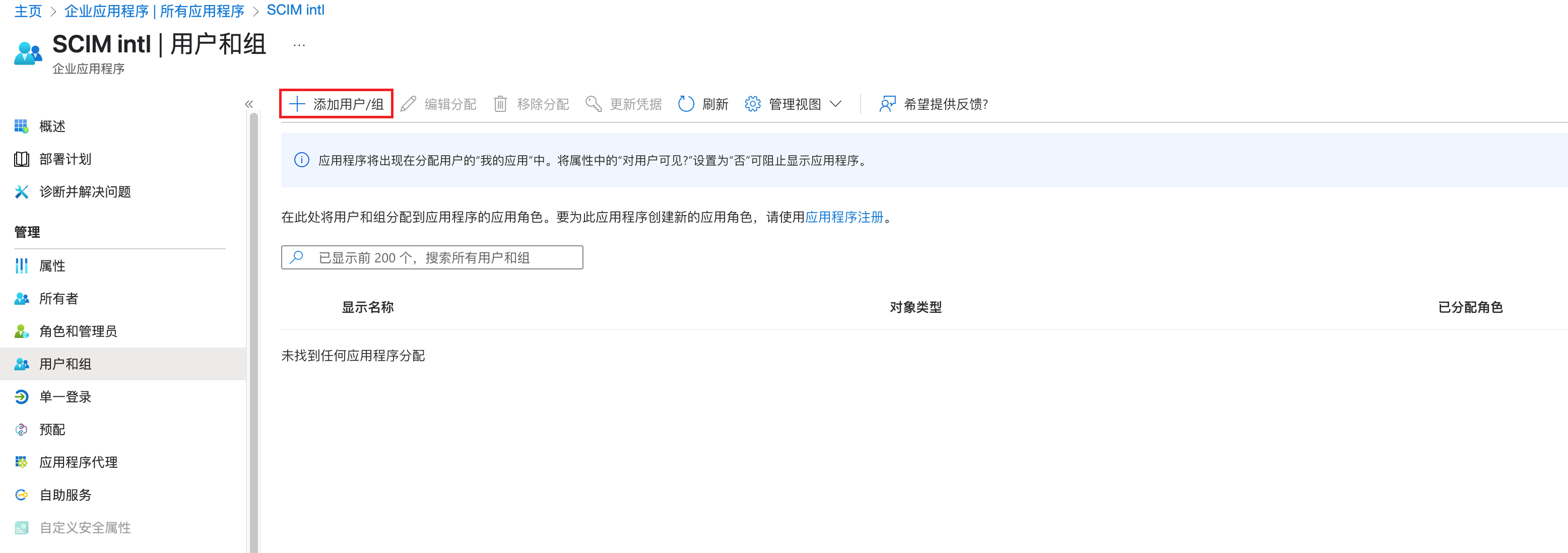Click the 希望提供反馈 feedback icon
The width and height of the screenshot is (1568, 553).
887,104
